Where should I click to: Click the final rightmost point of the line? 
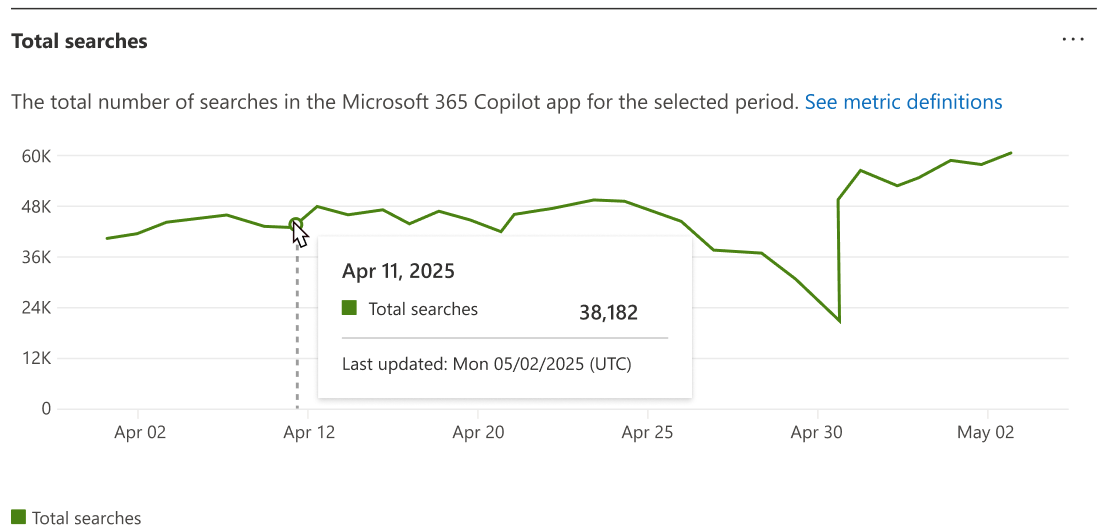click(x=1012, y=153)
